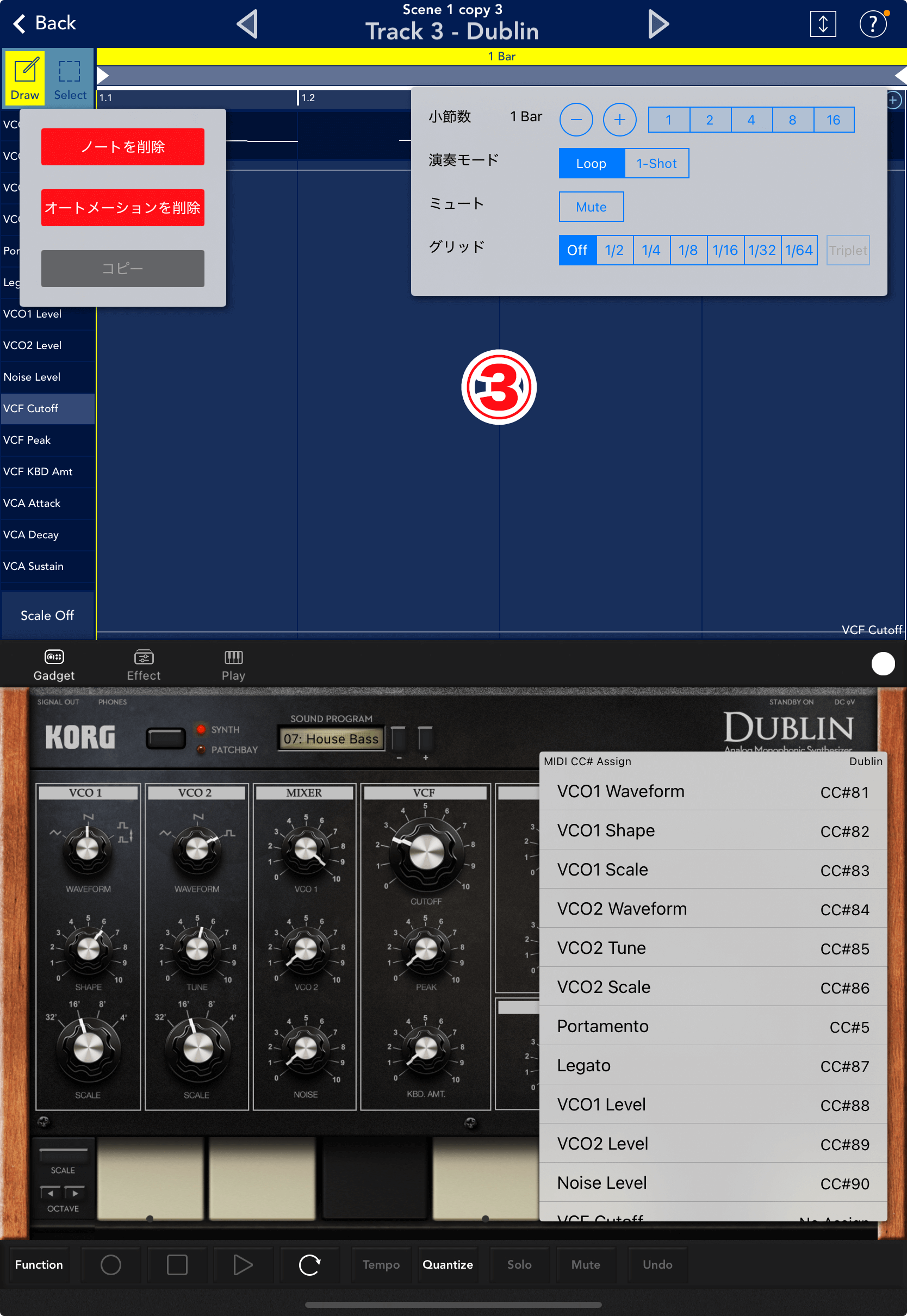This screenshot has width=907, height=1316.
Task: Set grid to 1/16
Action: coord(725,250)
